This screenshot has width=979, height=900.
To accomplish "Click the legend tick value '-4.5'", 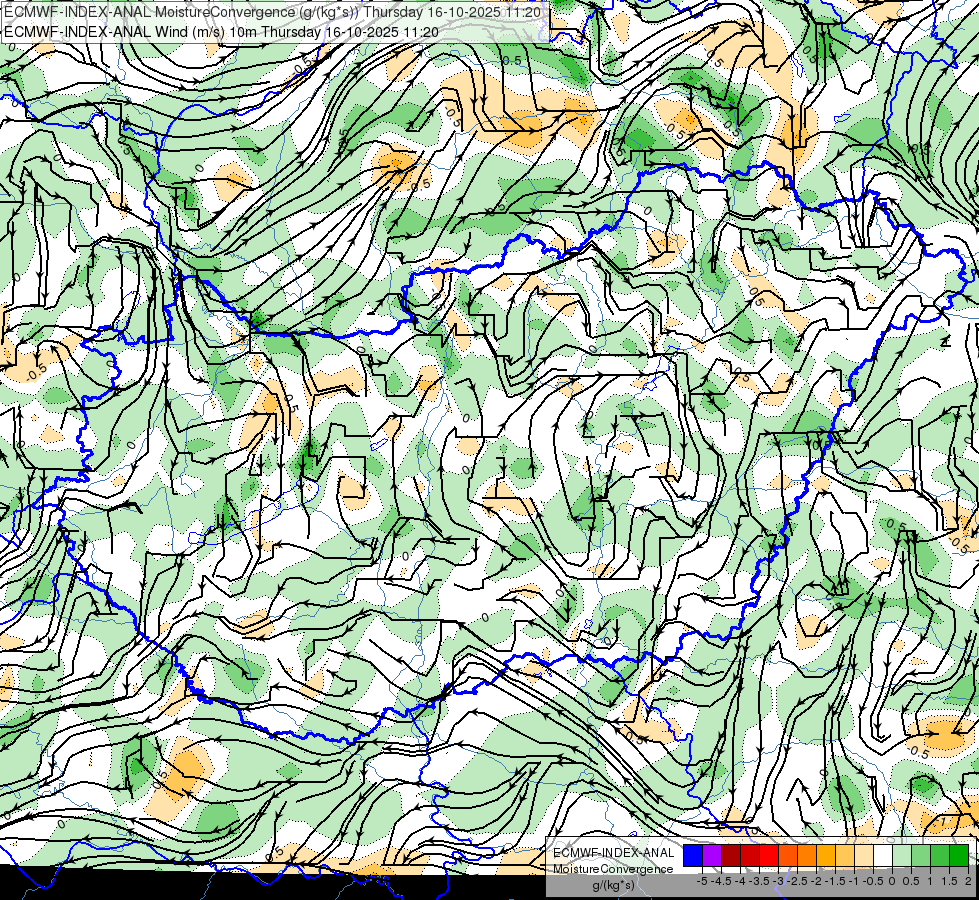I will pyautogui.click(x=721, y=881).
